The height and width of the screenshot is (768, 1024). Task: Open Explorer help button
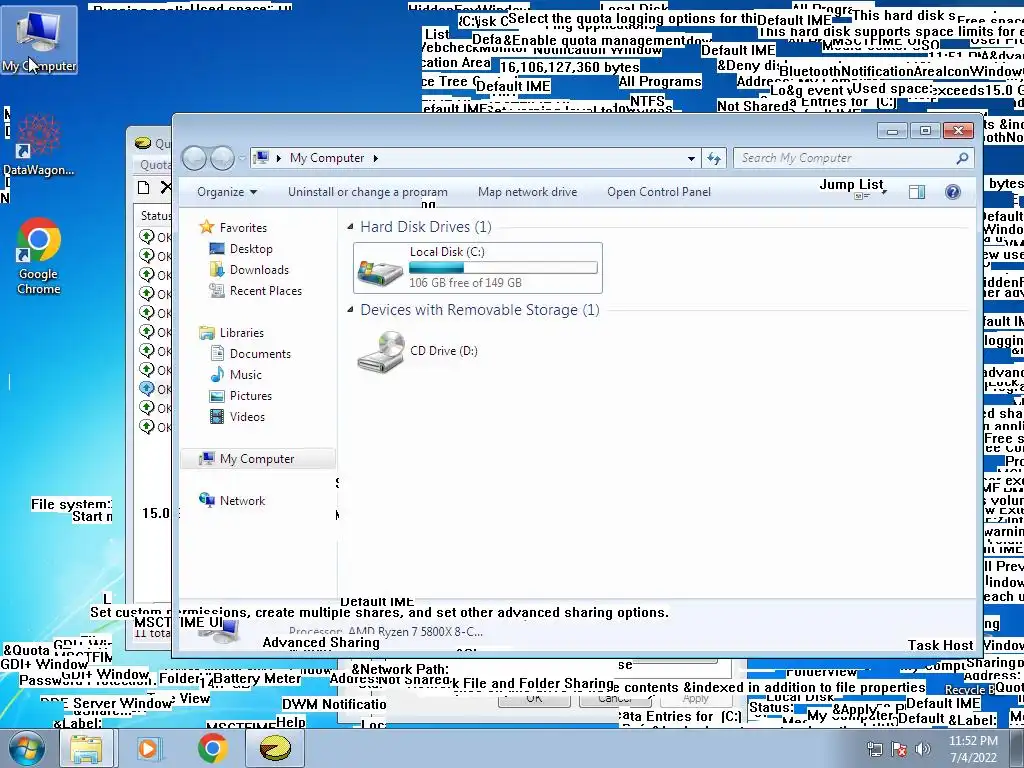tap(953, 192)
